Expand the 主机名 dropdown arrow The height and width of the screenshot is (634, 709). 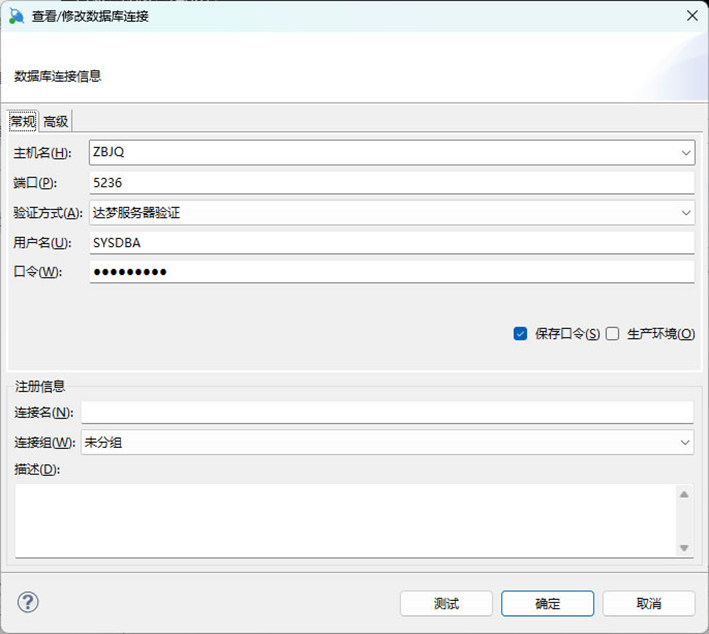coord(685,153)
